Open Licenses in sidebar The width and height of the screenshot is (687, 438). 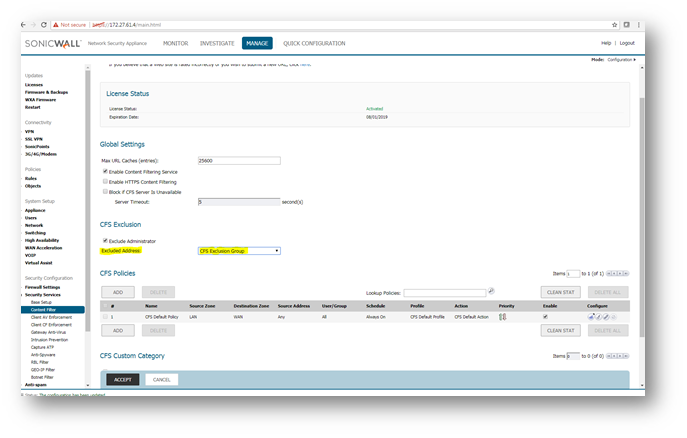click(x=34, y=85)
